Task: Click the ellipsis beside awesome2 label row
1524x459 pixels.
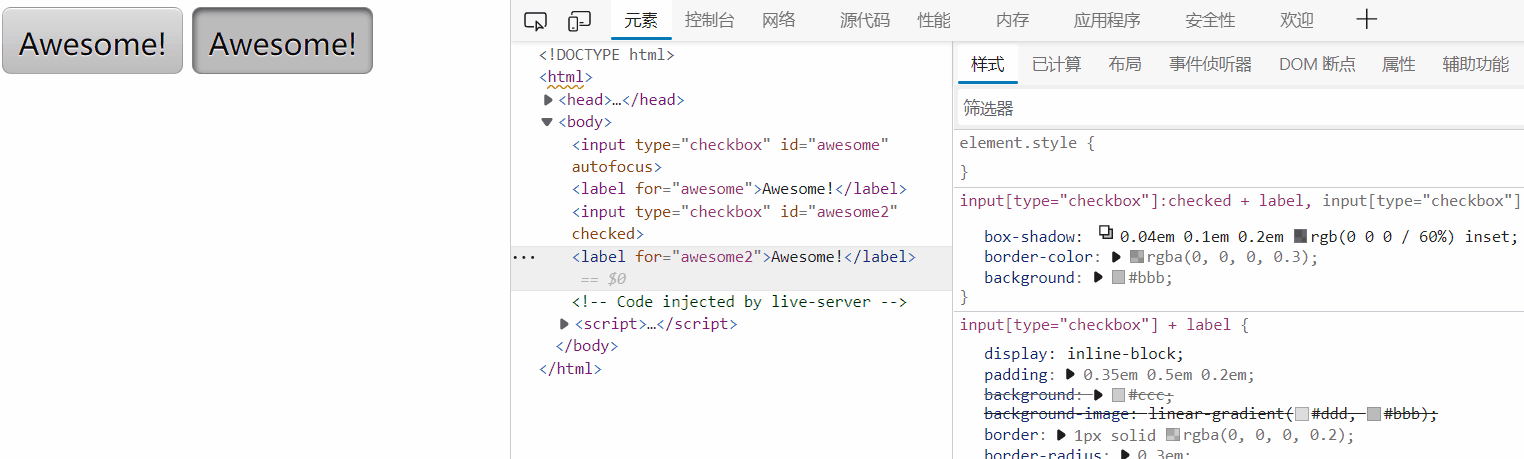Action: [523, 257]
